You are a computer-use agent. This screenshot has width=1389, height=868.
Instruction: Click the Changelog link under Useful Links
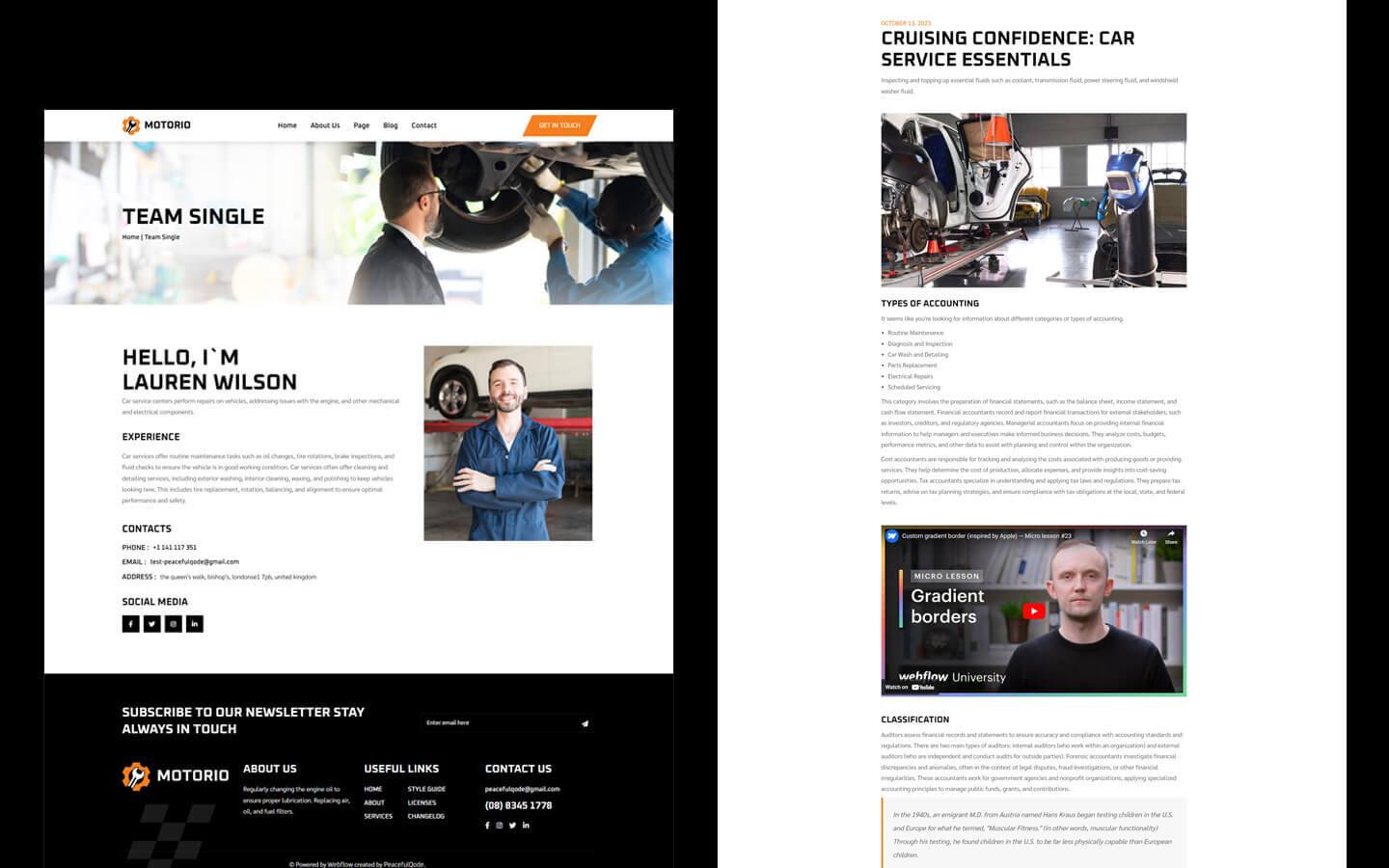click(425, 815)
